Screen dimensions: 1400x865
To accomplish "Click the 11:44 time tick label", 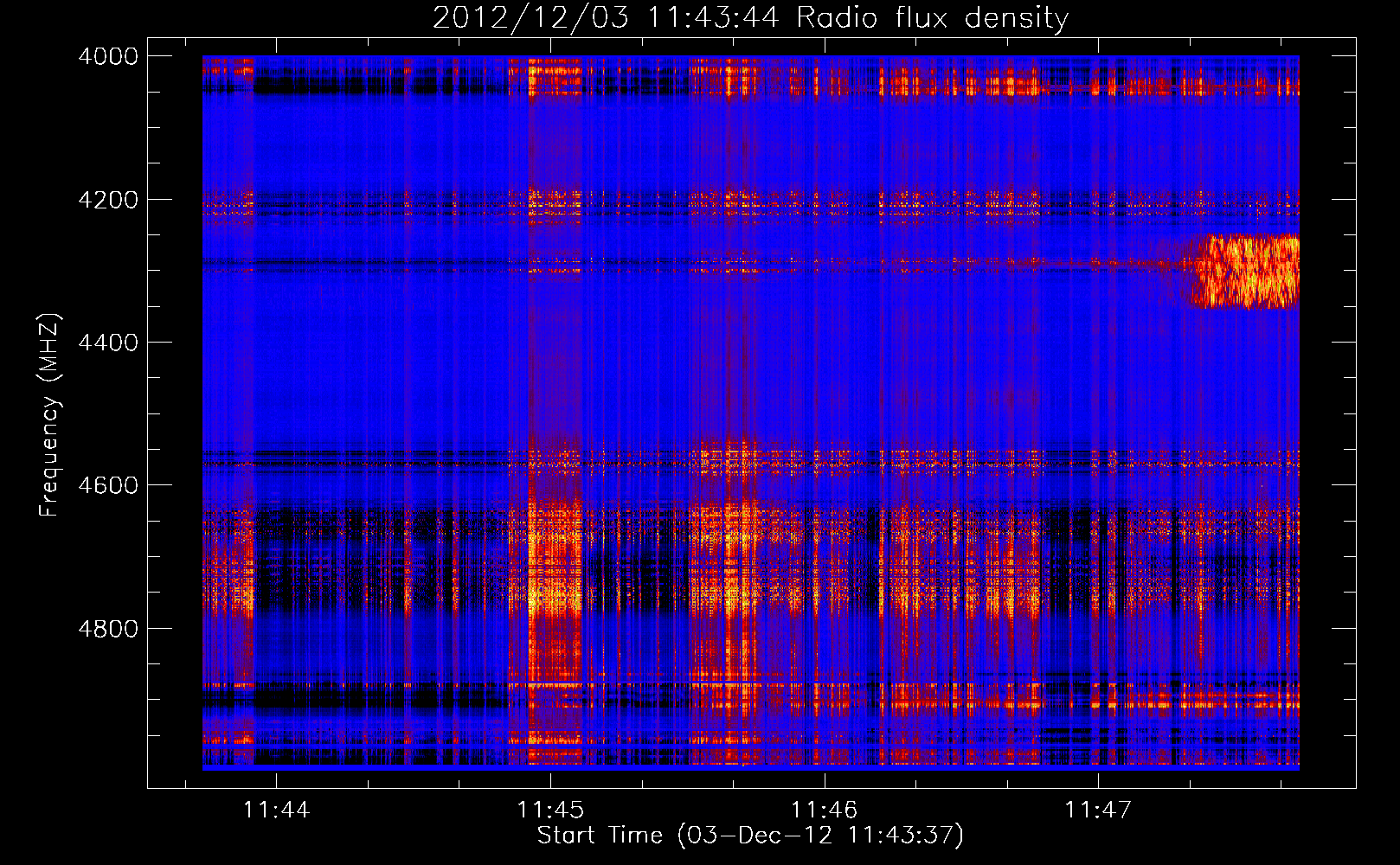I will pyautogui.click(x=276, y=810).
